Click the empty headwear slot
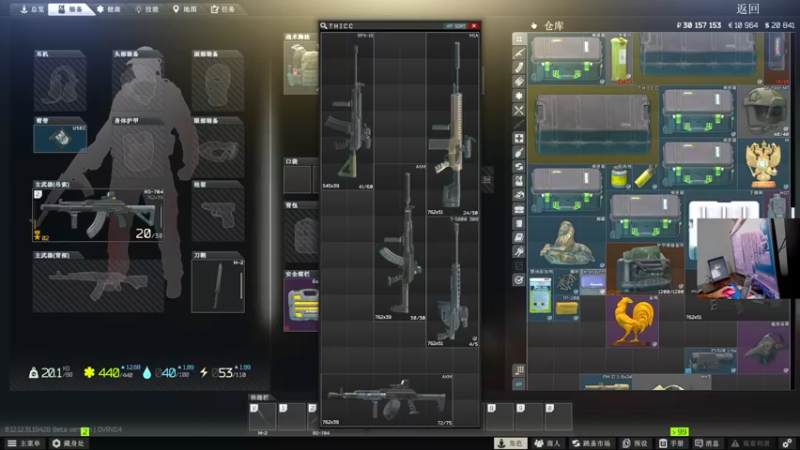Image resolution: width=800 pixels, height=450 pixels. (139, 84)
